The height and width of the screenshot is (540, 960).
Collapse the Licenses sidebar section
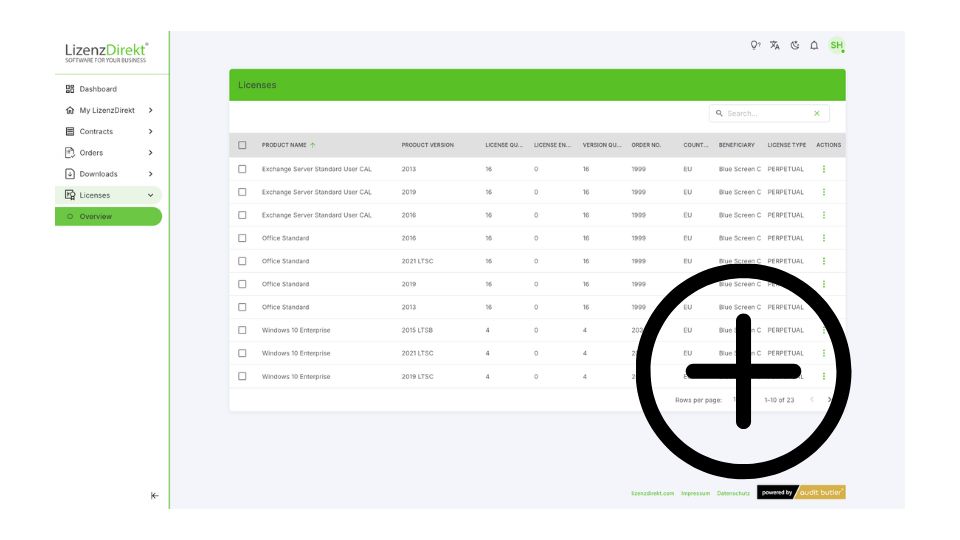150,195
